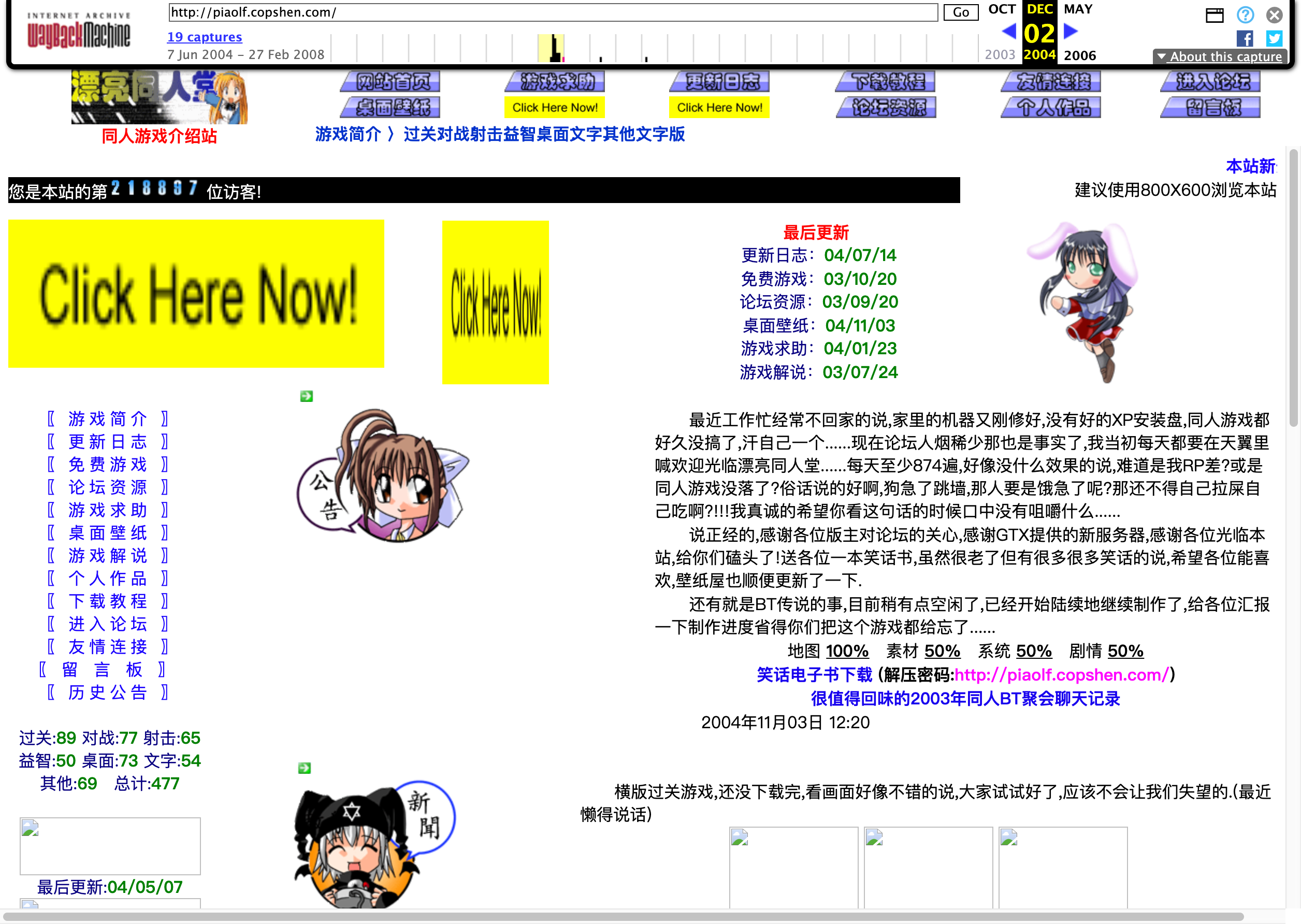Click the 新聞 news character image
The image size is (1301, 924).
tap(374, 844)
